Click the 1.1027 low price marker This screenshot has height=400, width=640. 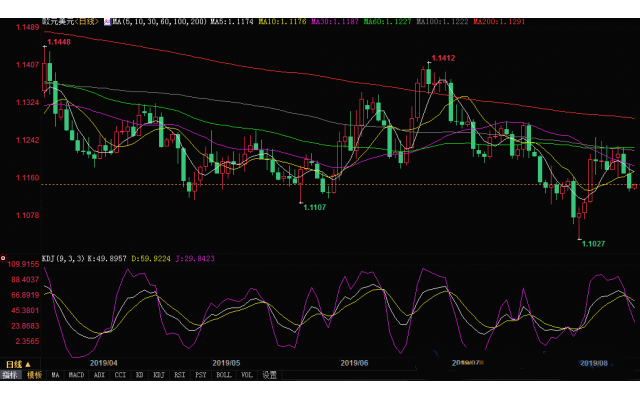click(x=593, y=243)
